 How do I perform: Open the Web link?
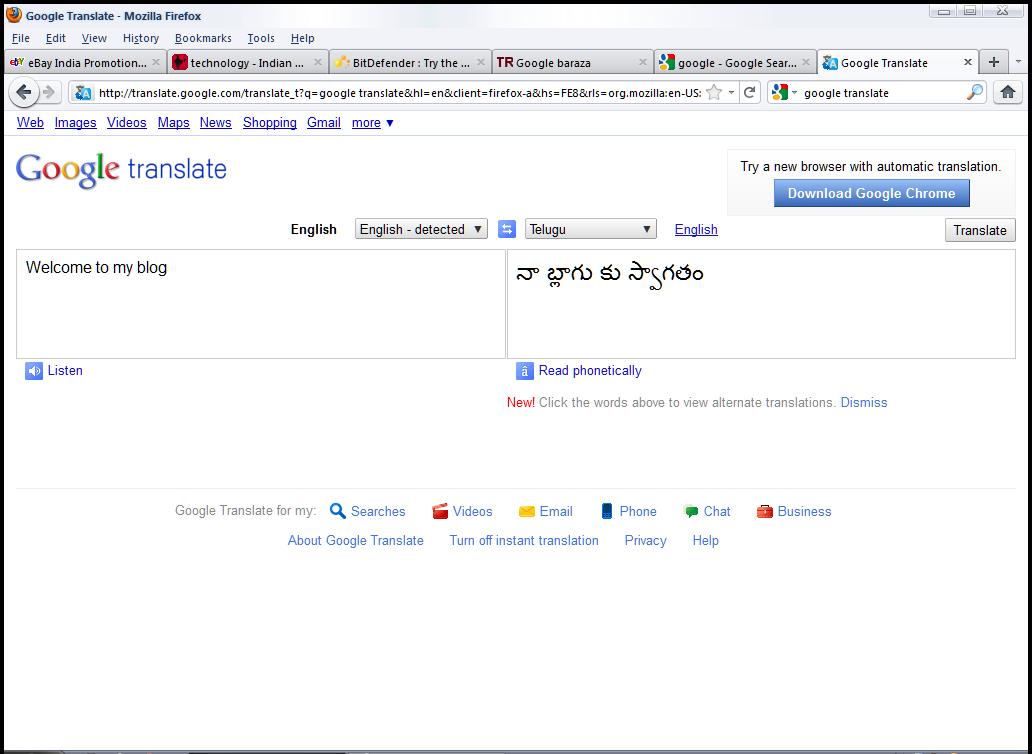coord(30,122)
